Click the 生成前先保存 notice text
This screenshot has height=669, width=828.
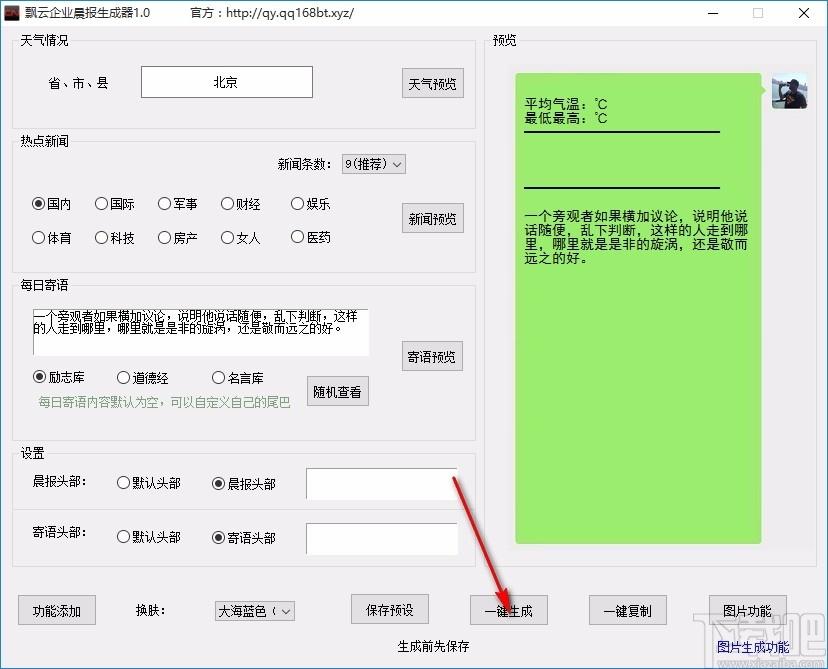[434, 646]
